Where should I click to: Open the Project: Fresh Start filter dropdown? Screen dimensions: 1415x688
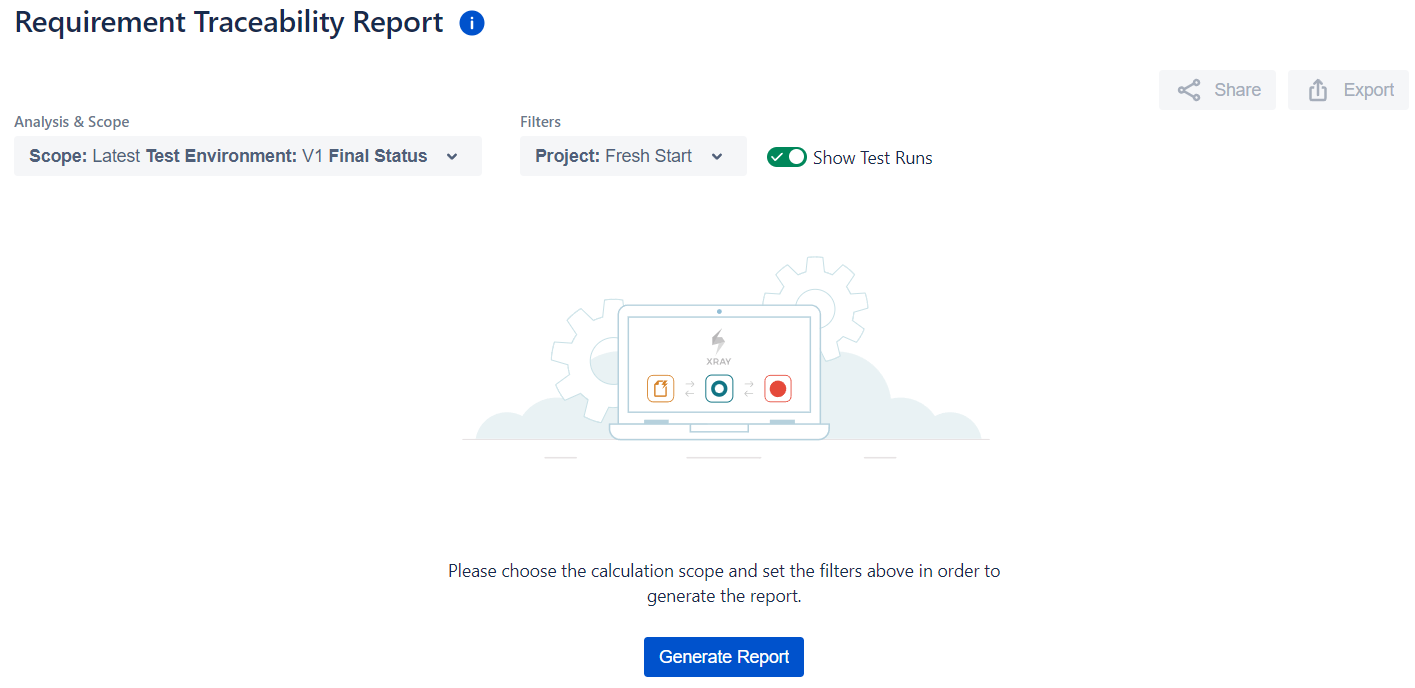click(633, 156)
